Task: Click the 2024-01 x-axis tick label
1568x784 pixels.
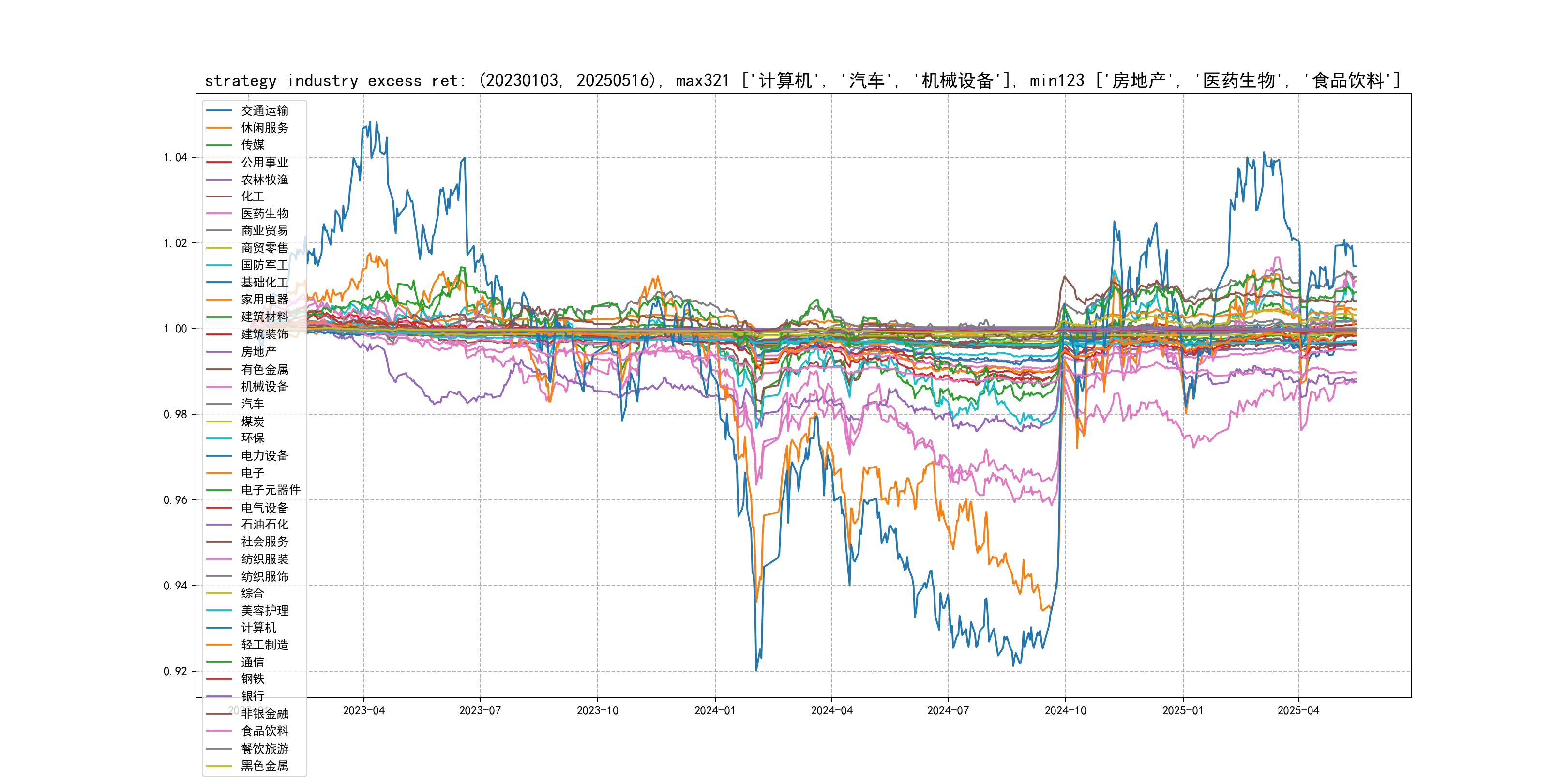Action: (x=715, y=711)
